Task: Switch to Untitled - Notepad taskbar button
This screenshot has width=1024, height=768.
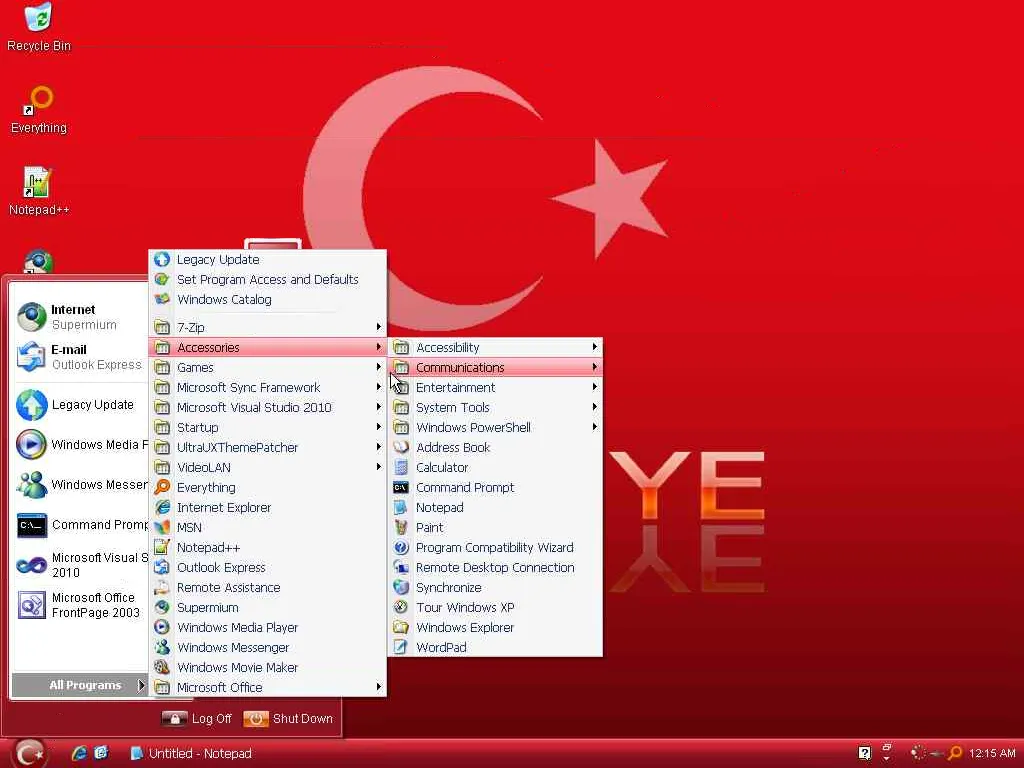Action: coord(191,753)
